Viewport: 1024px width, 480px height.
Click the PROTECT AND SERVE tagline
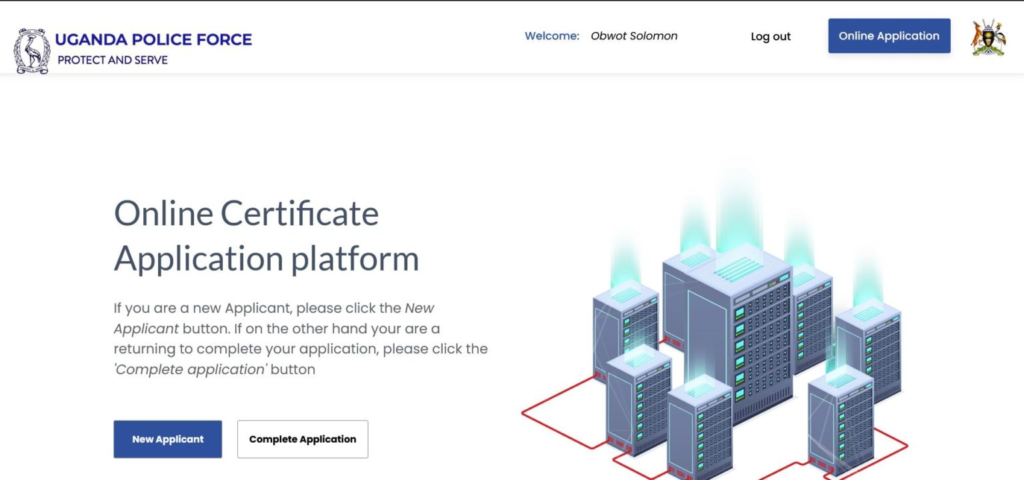click(x=112, y=60)
